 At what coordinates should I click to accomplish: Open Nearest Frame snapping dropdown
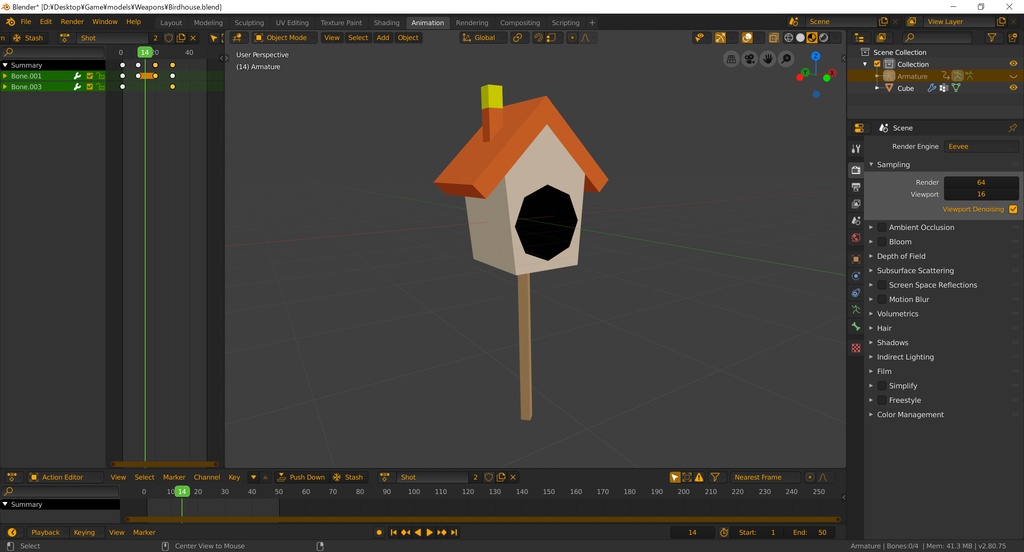[x=763, y=478]
